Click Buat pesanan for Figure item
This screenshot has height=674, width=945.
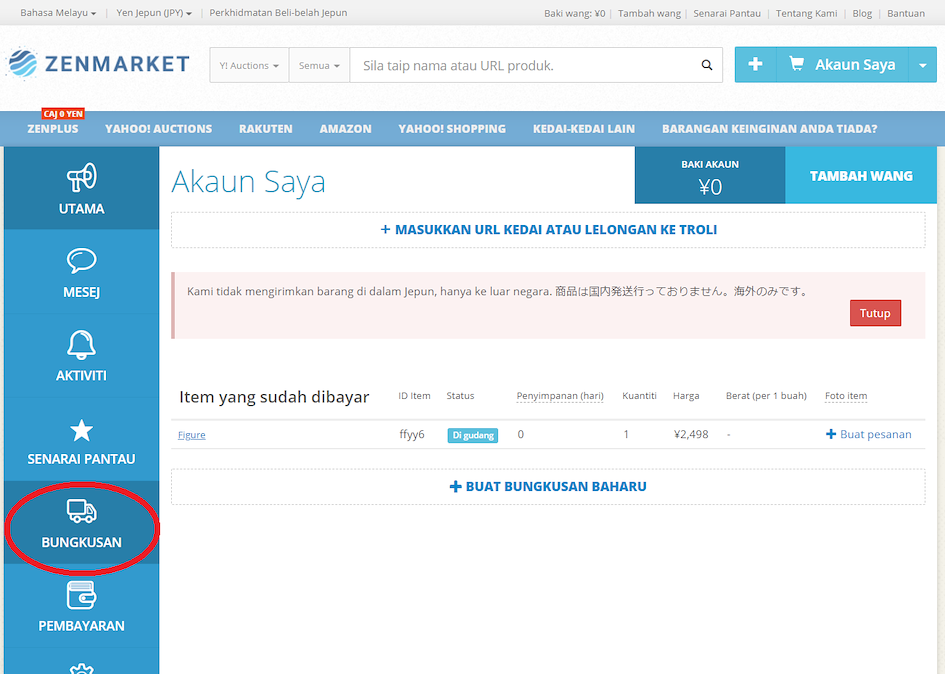pos(868,434)
